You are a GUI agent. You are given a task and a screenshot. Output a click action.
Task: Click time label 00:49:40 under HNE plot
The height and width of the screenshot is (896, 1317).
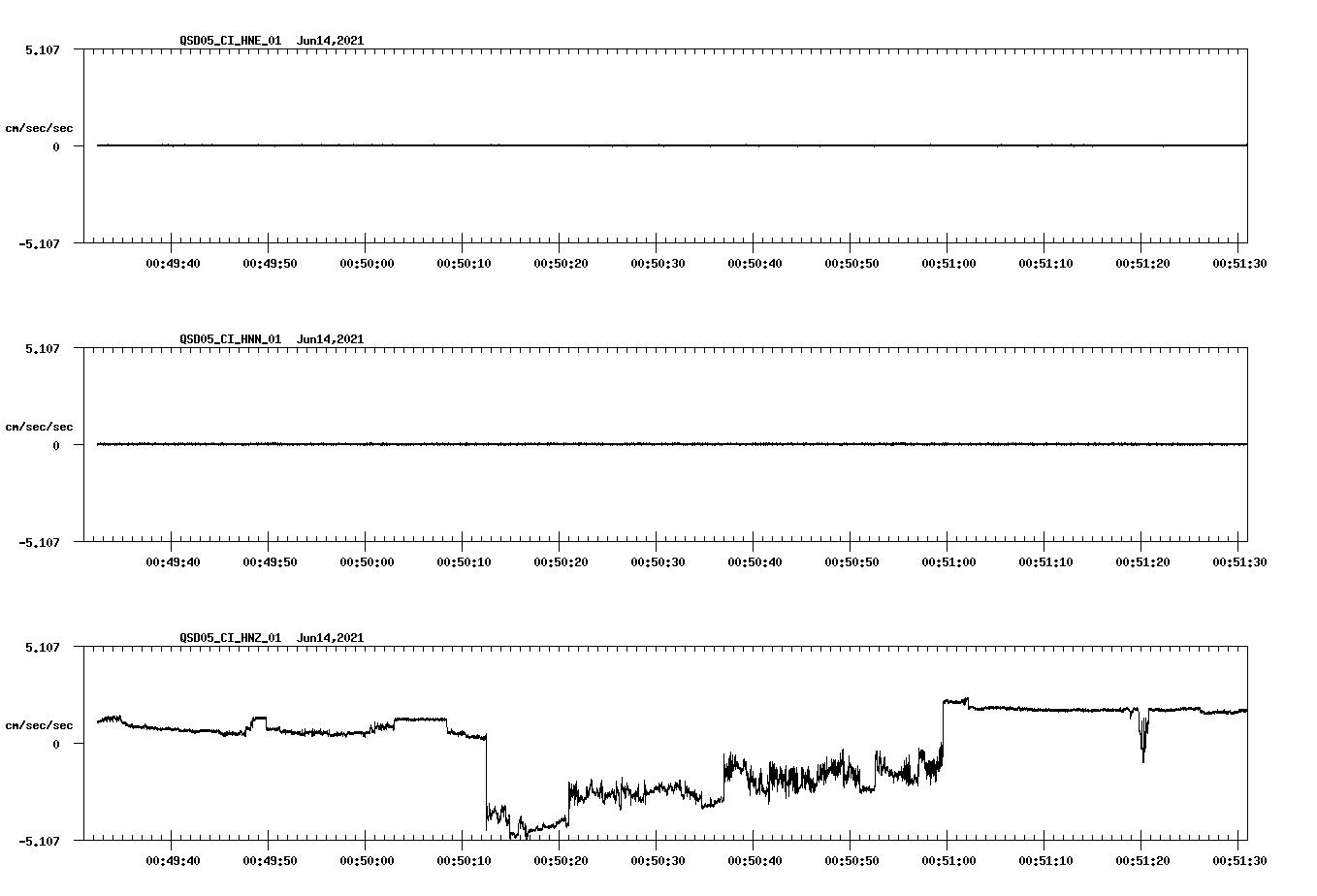point(174,263)
